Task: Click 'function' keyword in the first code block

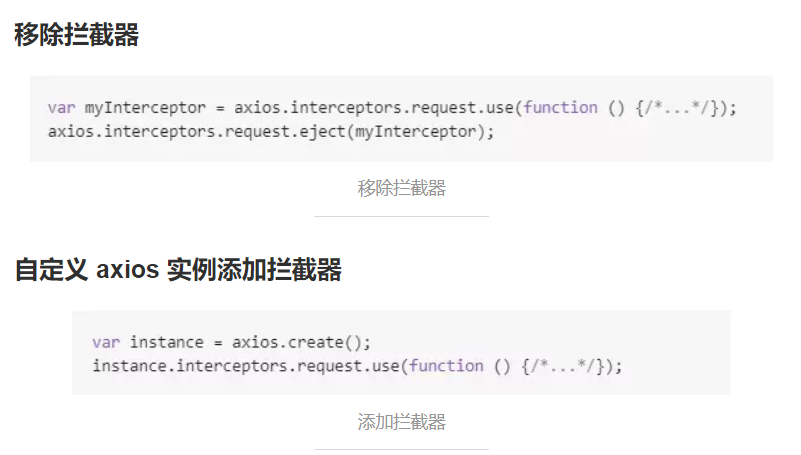Action: coord(560,108)
